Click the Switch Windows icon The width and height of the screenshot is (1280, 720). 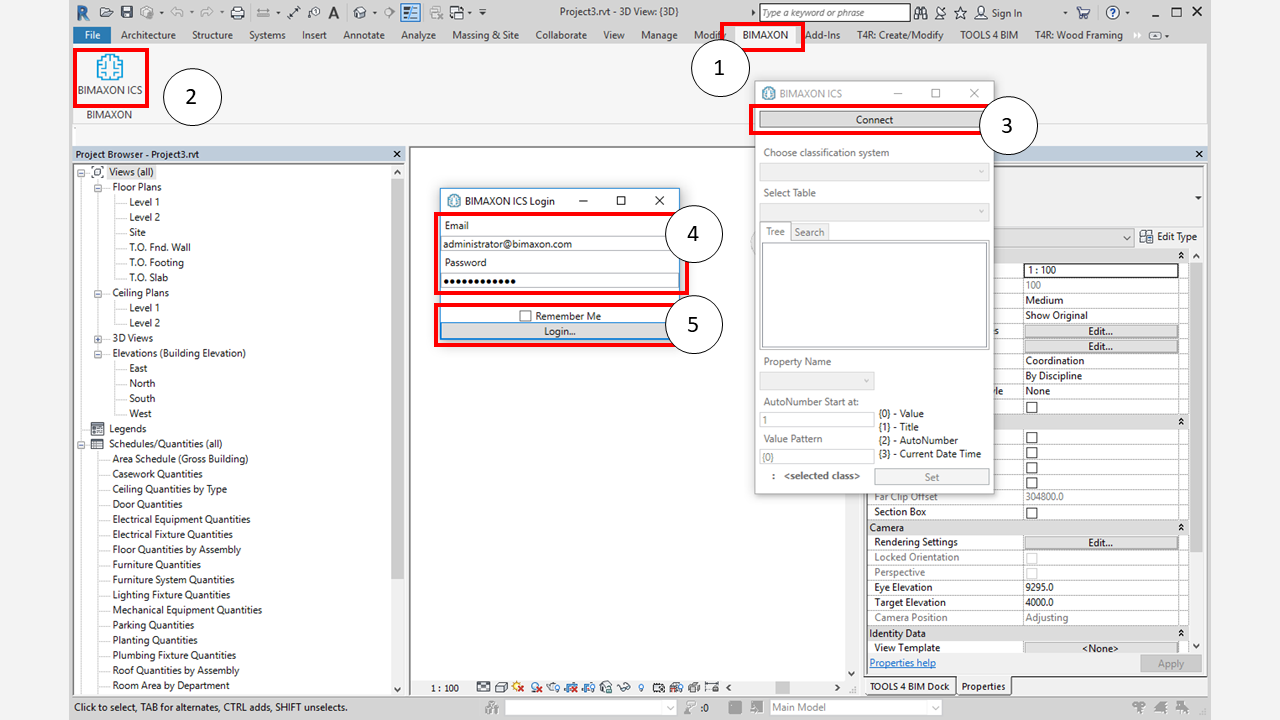coord(455,12)
